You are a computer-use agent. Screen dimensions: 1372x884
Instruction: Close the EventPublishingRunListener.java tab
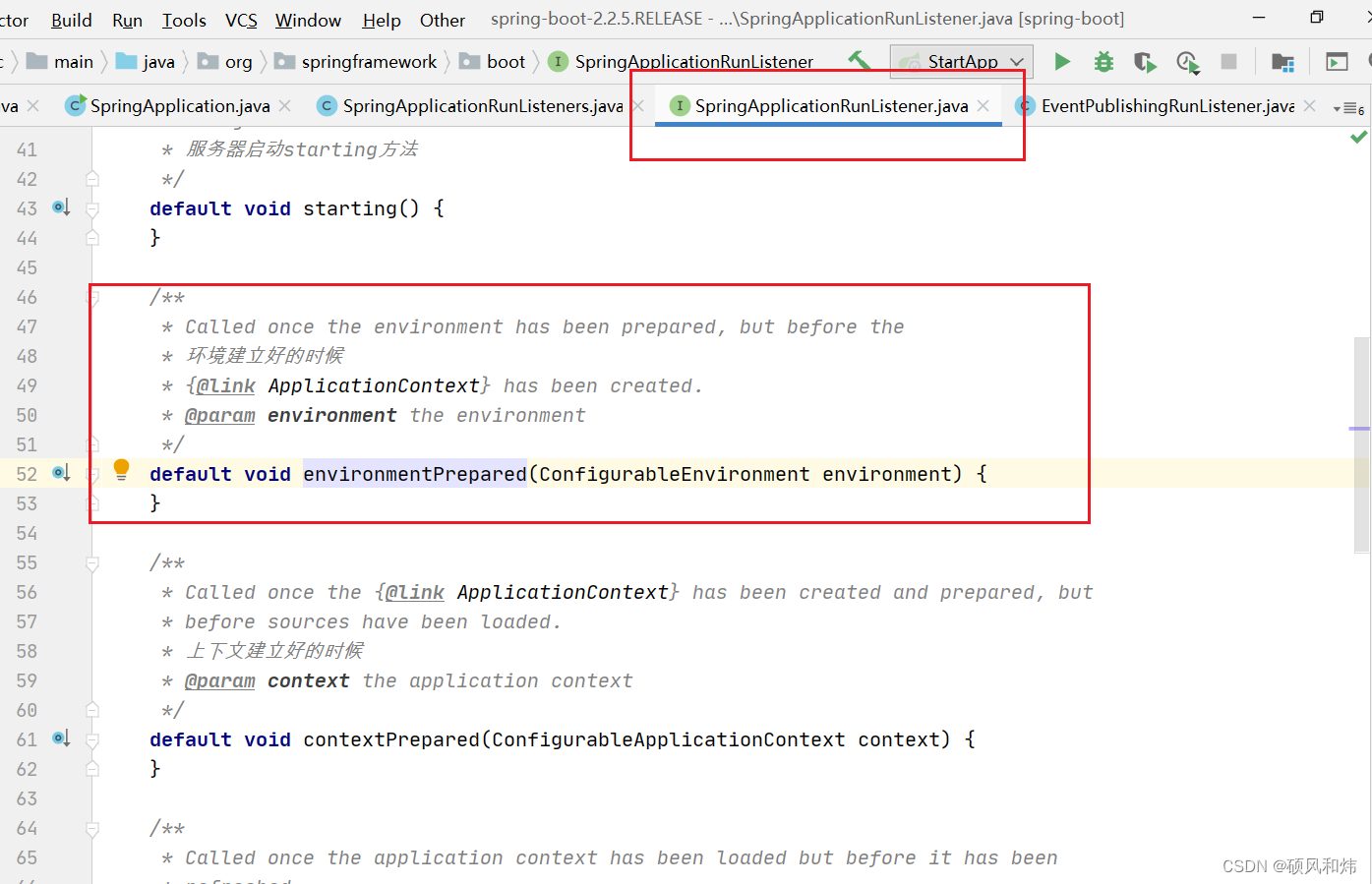click(x=1309, y=105)
